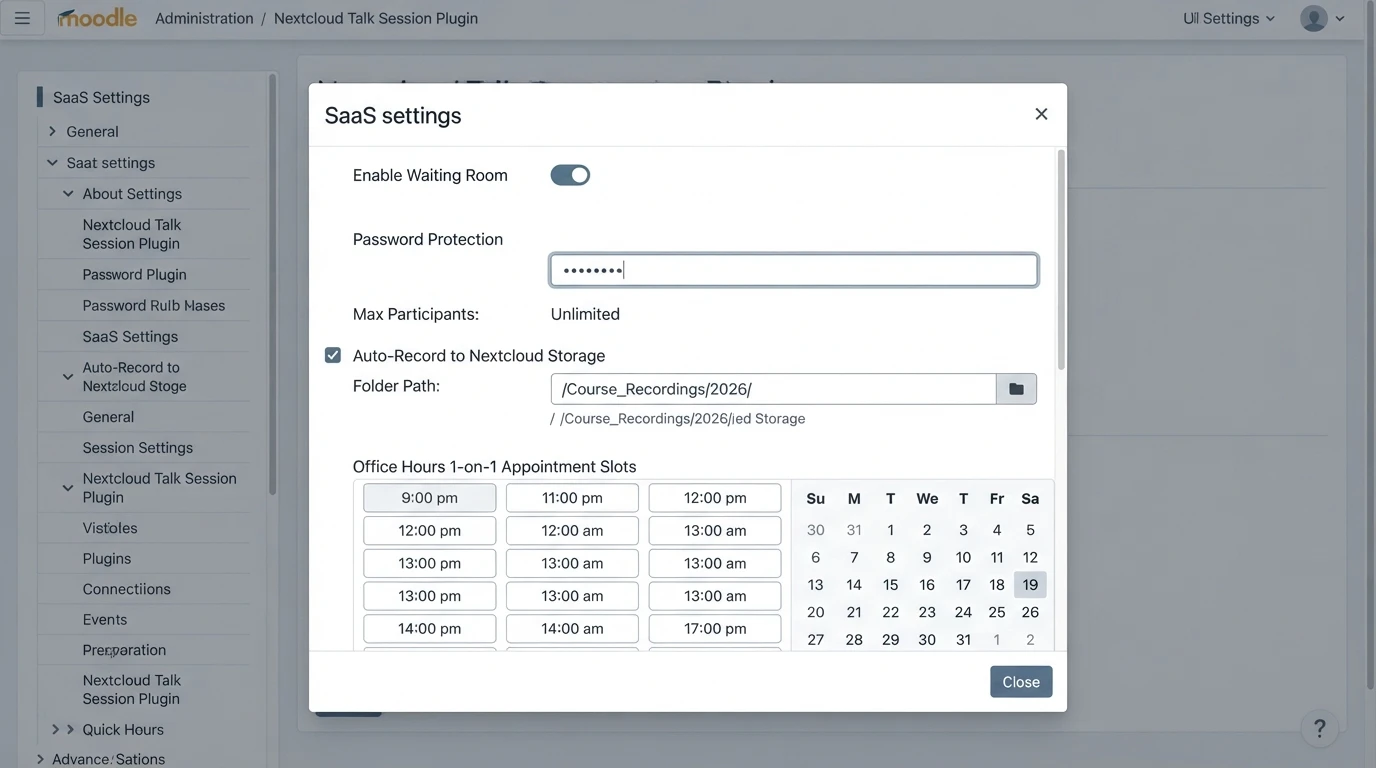Pick day 15 in the calendar
This screenshot has width=1376, height=768.
pos(890,585)
